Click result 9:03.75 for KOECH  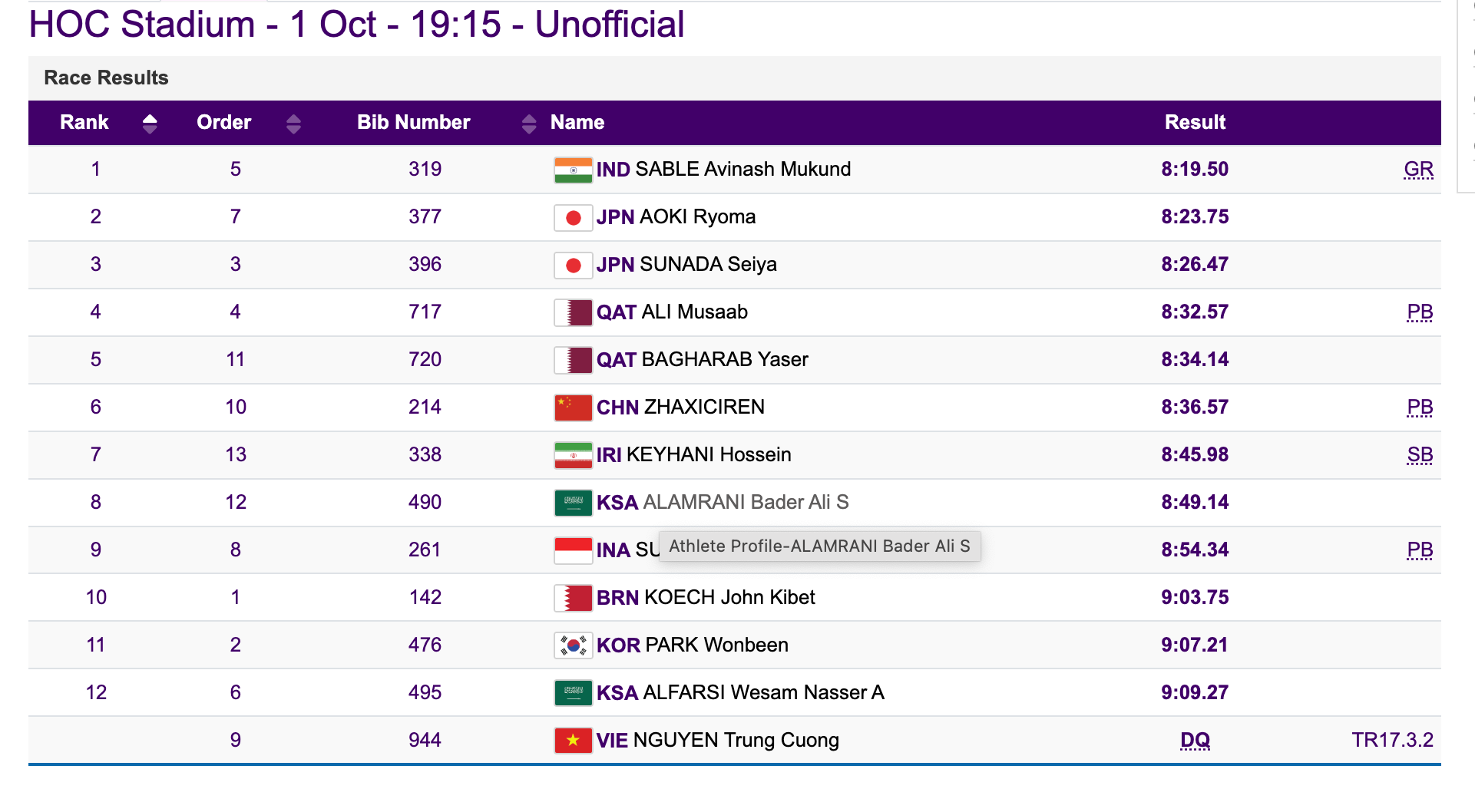tap(1195, 597)
